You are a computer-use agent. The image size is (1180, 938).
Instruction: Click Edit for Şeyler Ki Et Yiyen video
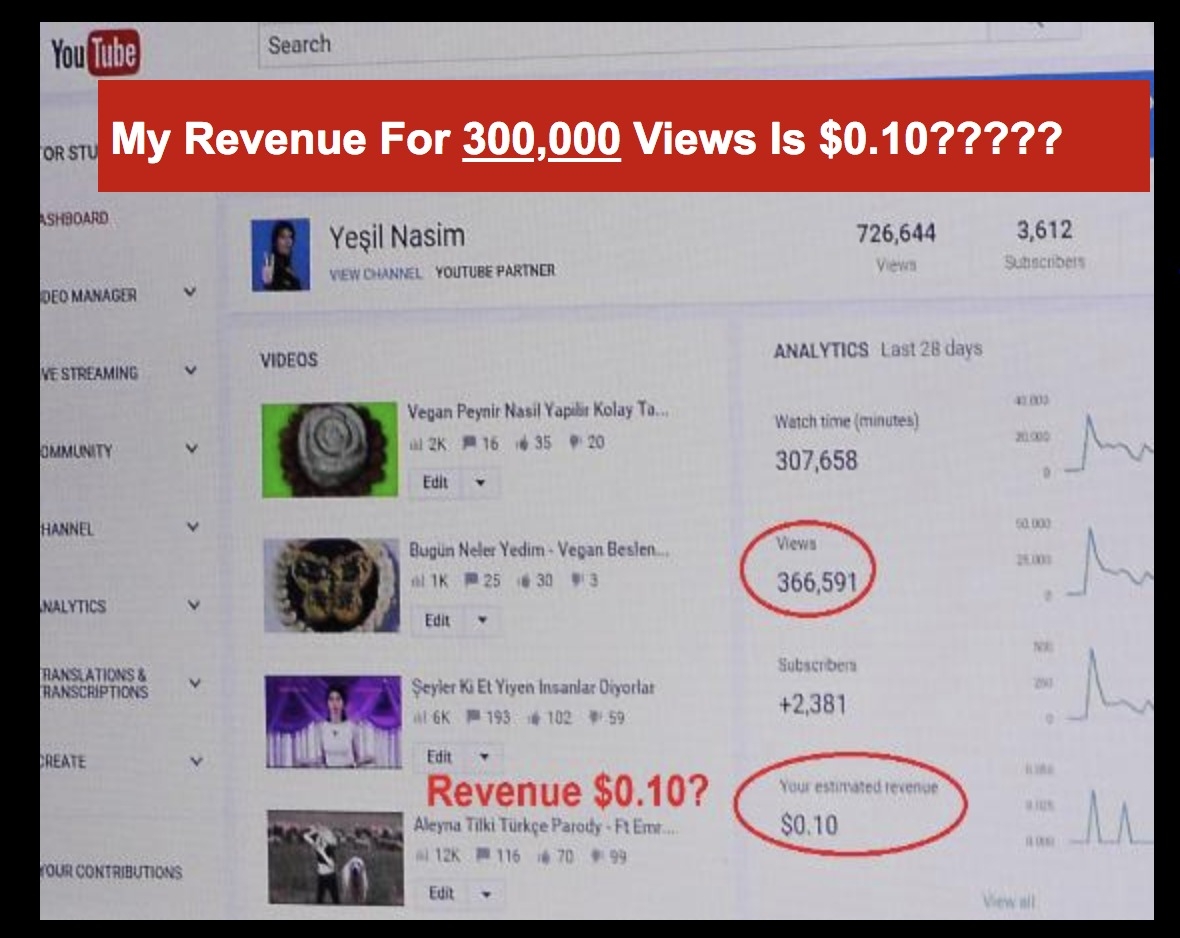tap(439, 757)
